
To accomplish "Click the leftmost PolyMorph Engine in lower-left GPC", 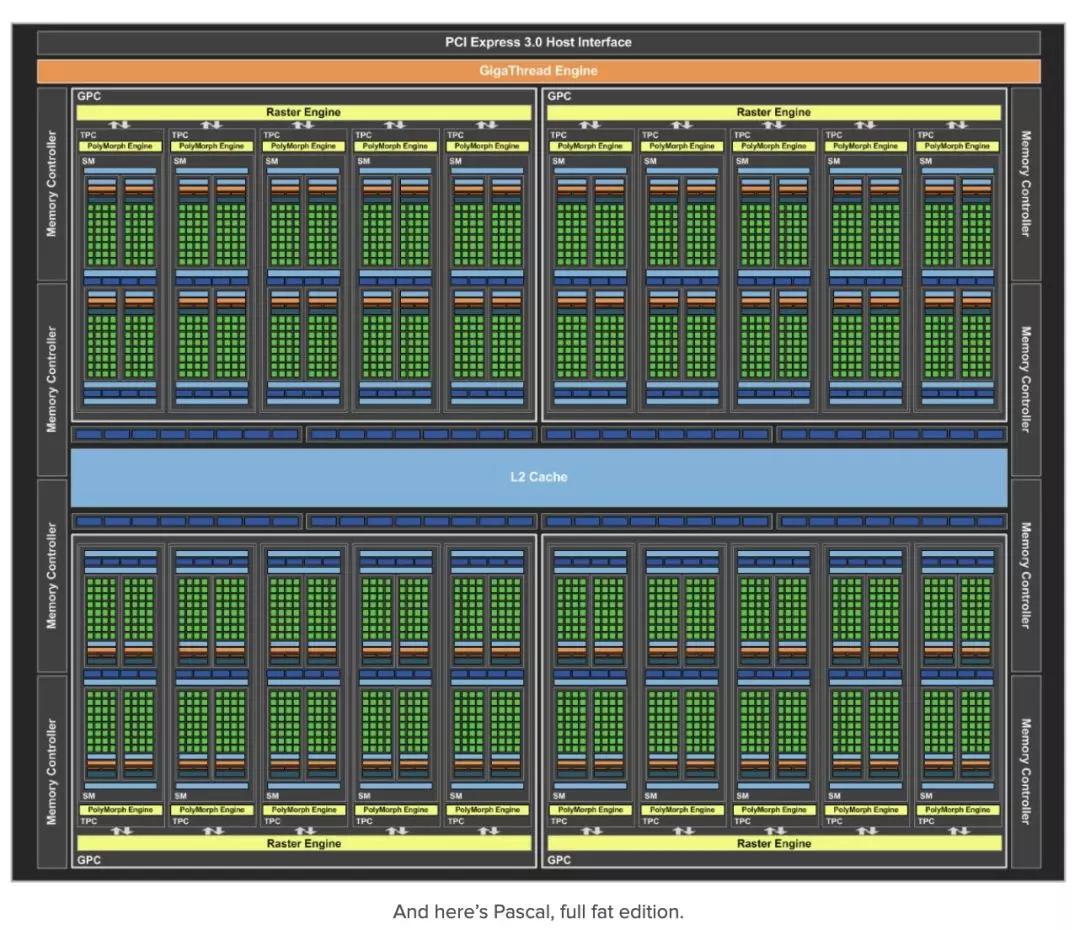I will coord(121,810).
